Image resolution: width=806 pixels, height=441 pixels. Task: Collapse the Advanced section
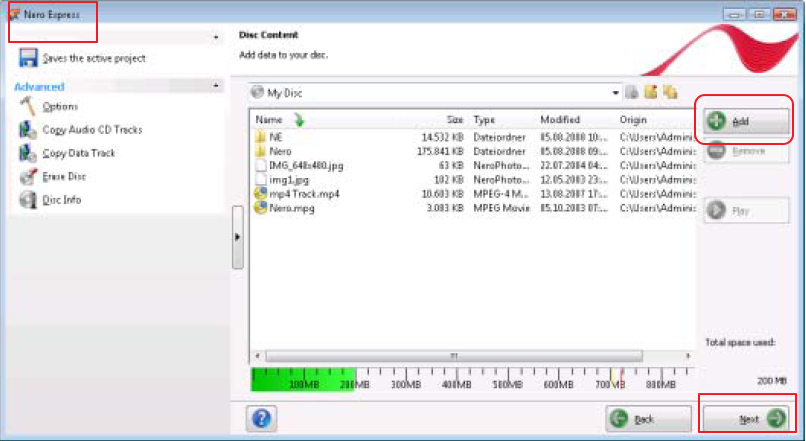(x=216, y=86)
